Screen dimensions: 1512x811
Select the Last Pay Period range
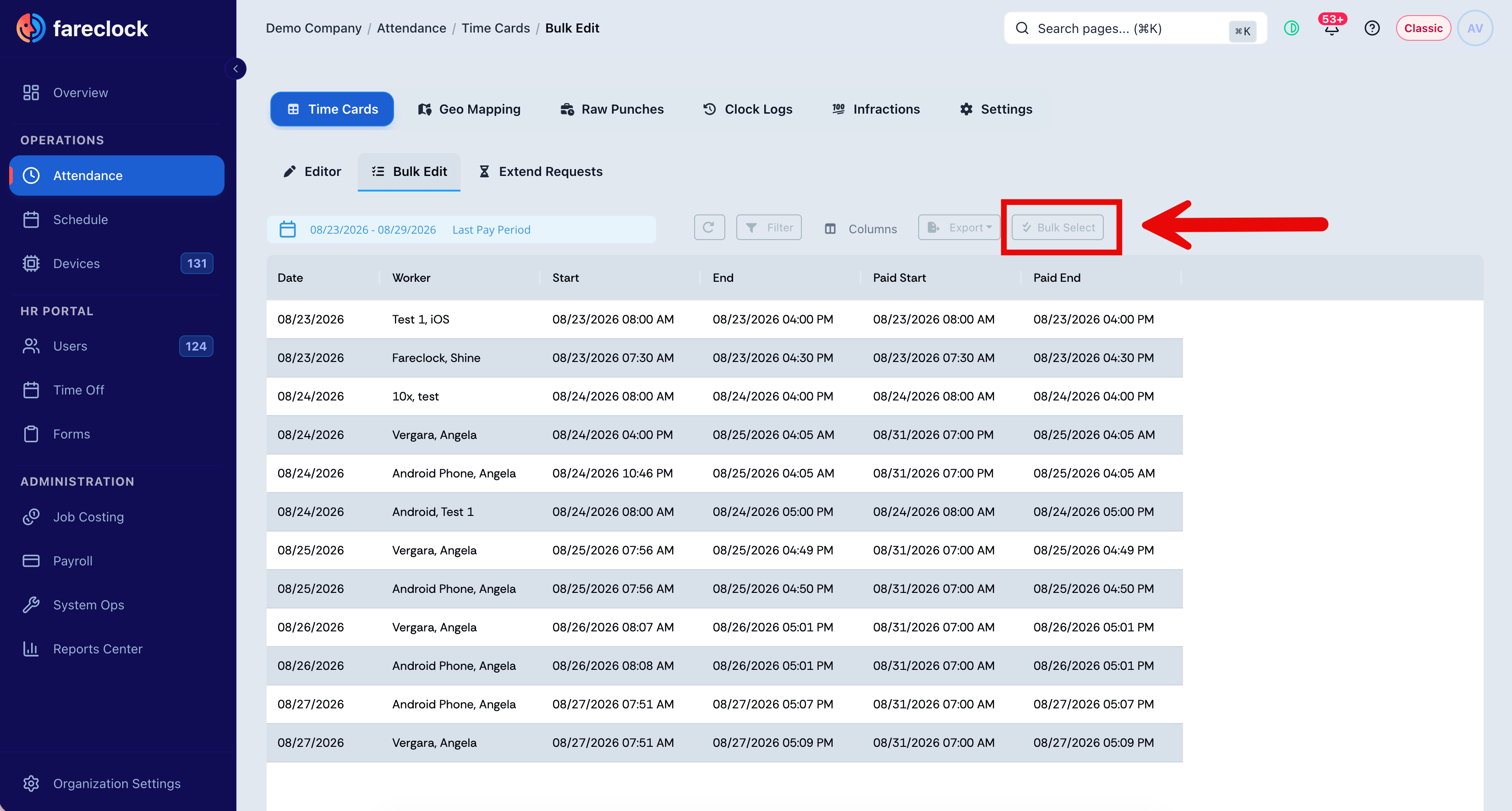pyautogui.click(x=491, y=230)
